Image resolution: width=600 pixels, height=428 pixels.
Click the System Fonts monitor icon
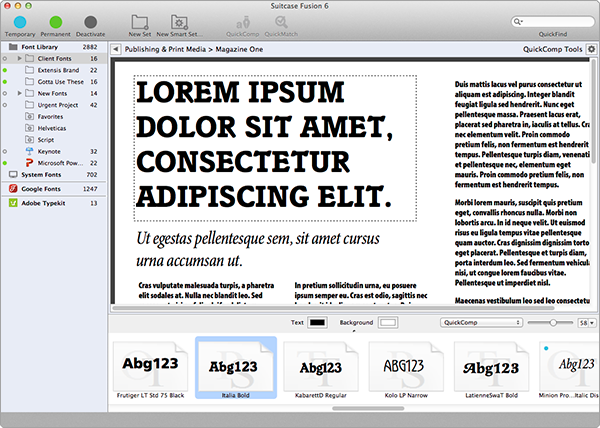click(13, 174)
